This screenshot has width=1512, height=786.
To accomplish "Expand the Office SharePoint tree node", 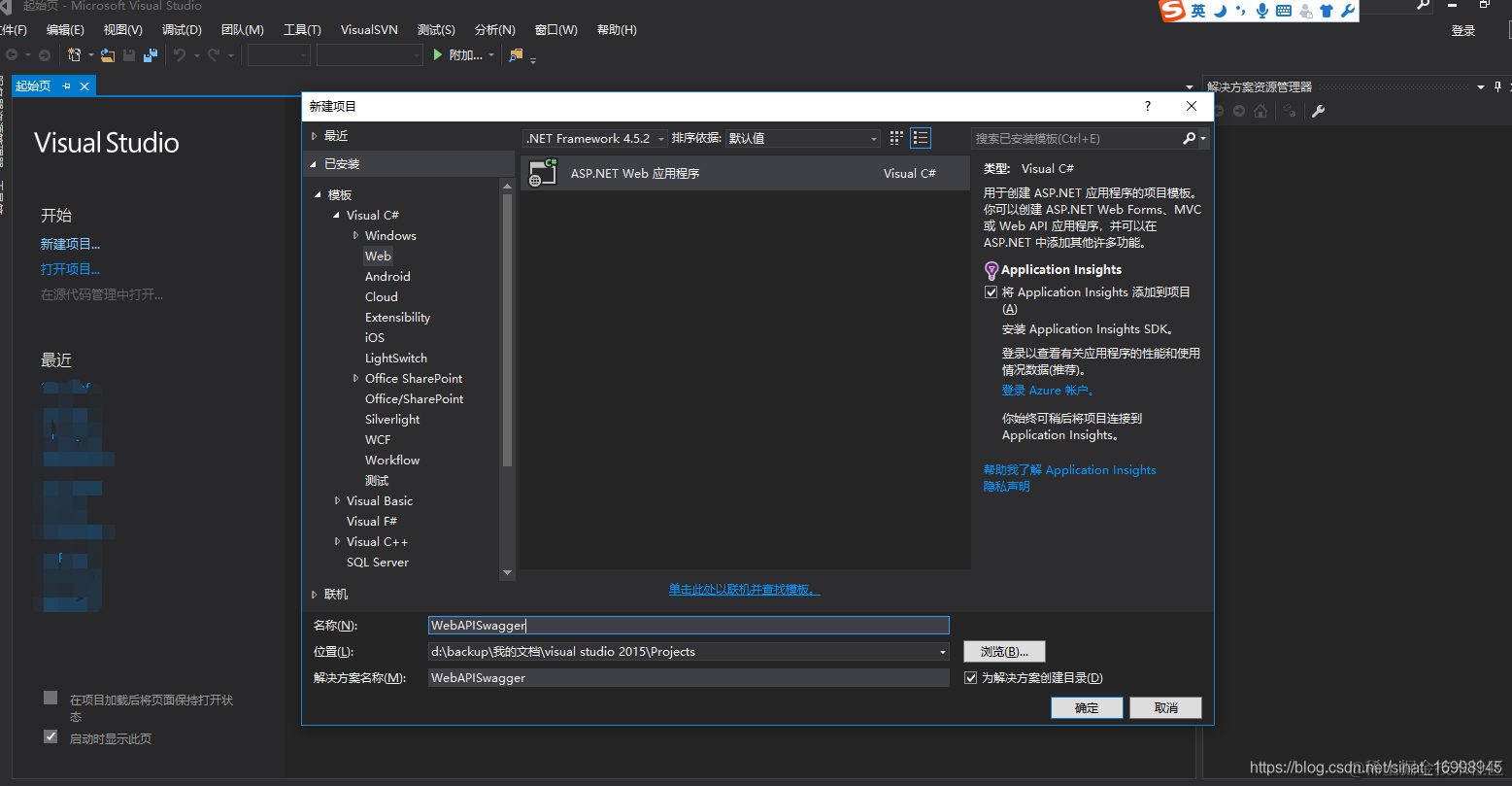I will pos(355,379).
